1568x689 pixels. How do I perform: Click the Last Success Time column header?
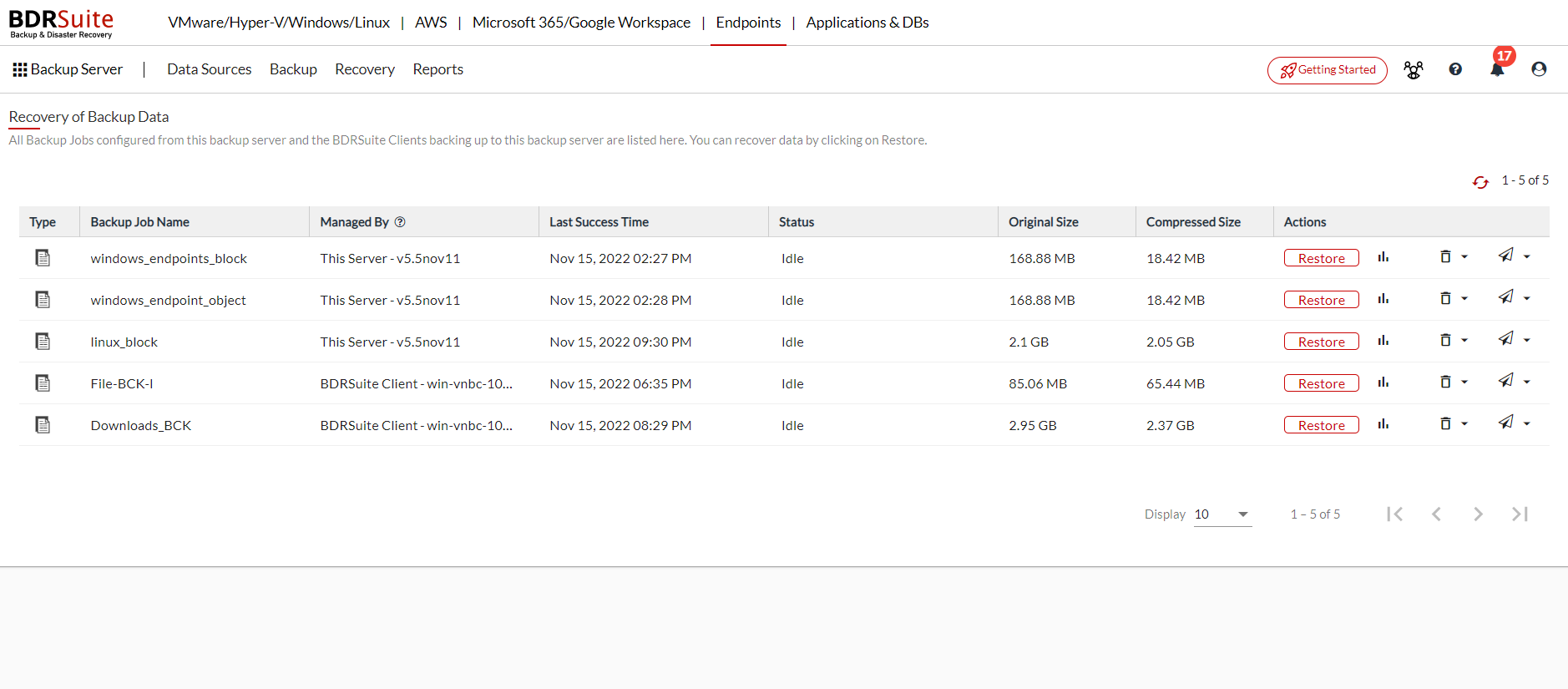[599, 222]
